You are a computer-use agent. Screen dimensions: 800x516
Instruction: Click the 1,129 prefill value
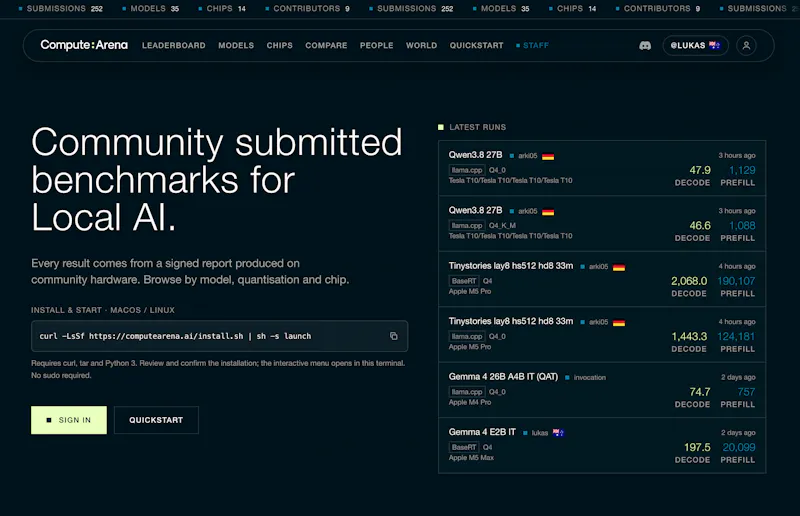[x=742, y=170]
